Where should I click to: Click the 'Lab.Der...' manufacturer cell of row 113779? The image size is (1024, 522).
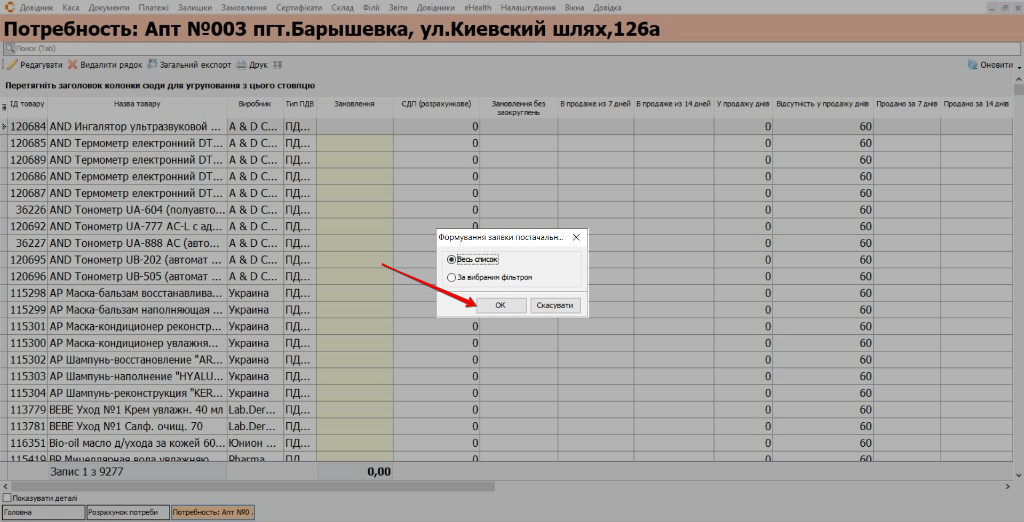tap(255, 410)
